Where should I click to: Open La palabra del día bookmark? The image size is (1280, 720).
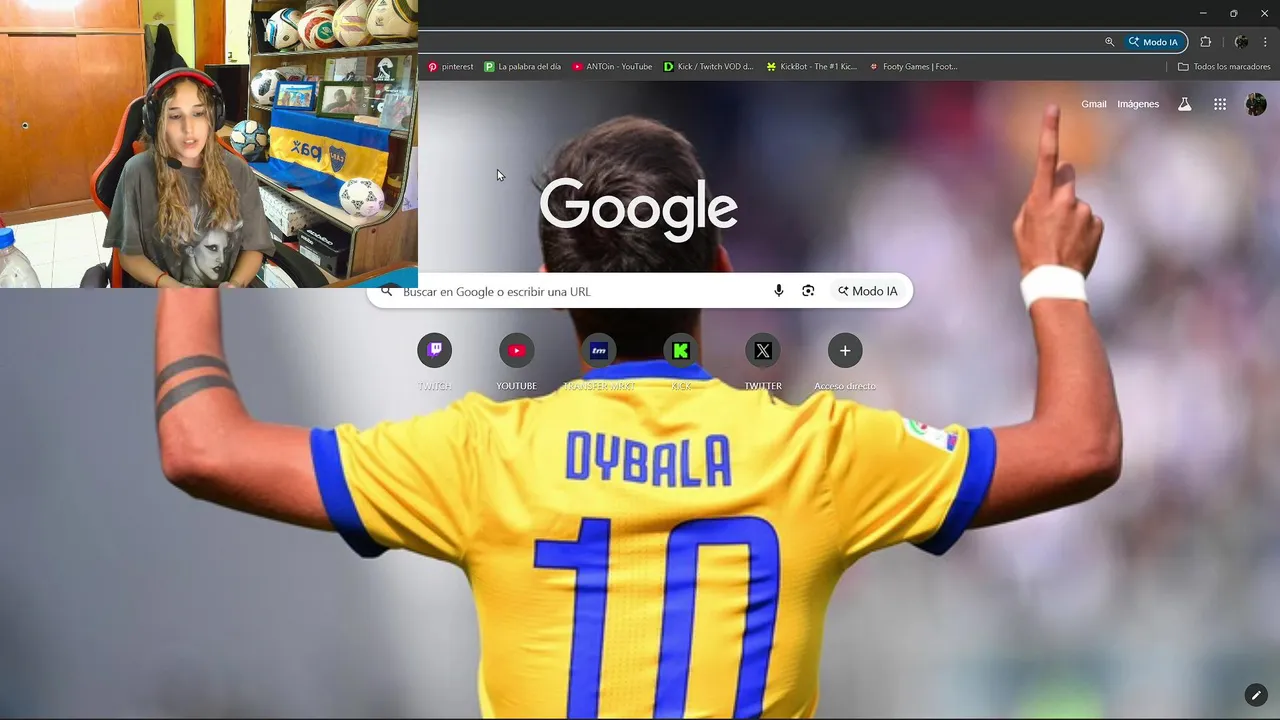pos(522,67)
